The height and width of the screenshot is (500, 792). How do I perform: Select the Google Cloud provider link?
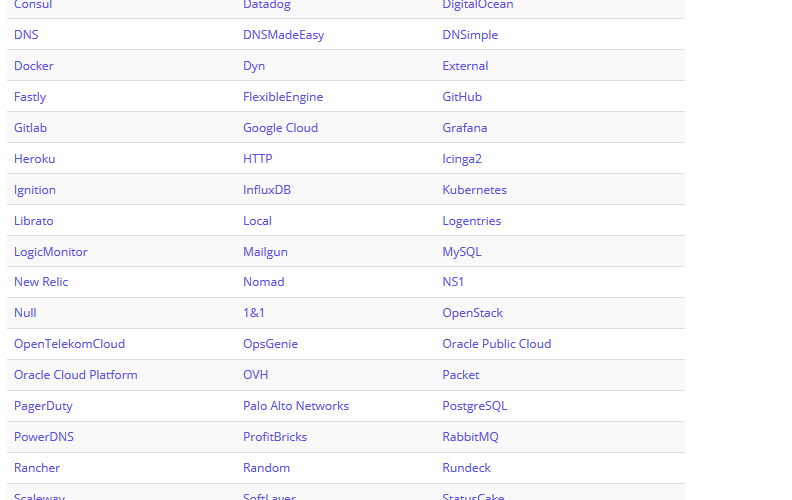pos(280,128)
